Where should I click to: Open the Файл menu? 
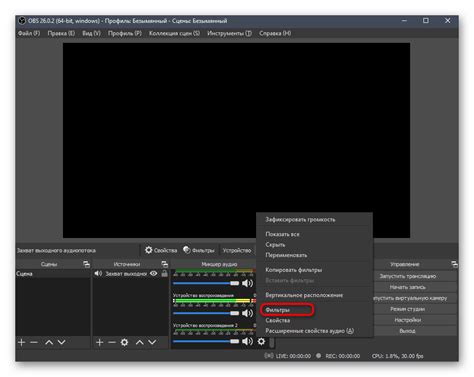point(29,33)
